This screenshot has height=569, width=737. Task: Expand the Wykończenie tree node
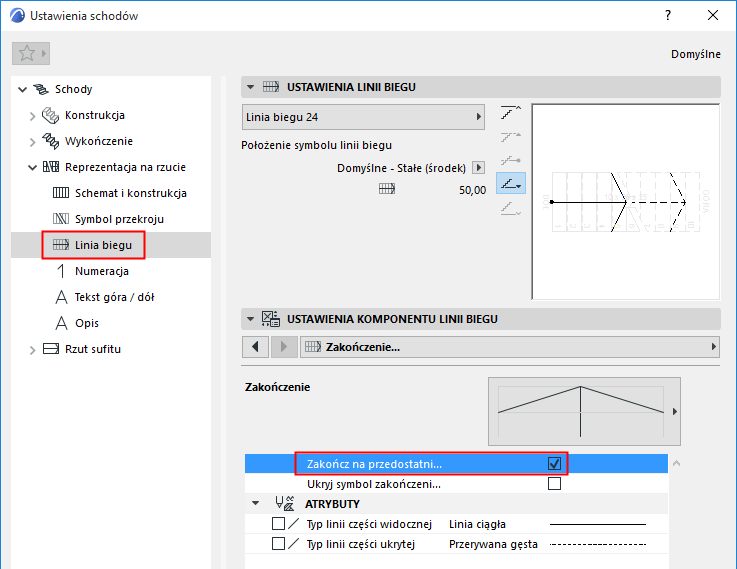(32, 141)
